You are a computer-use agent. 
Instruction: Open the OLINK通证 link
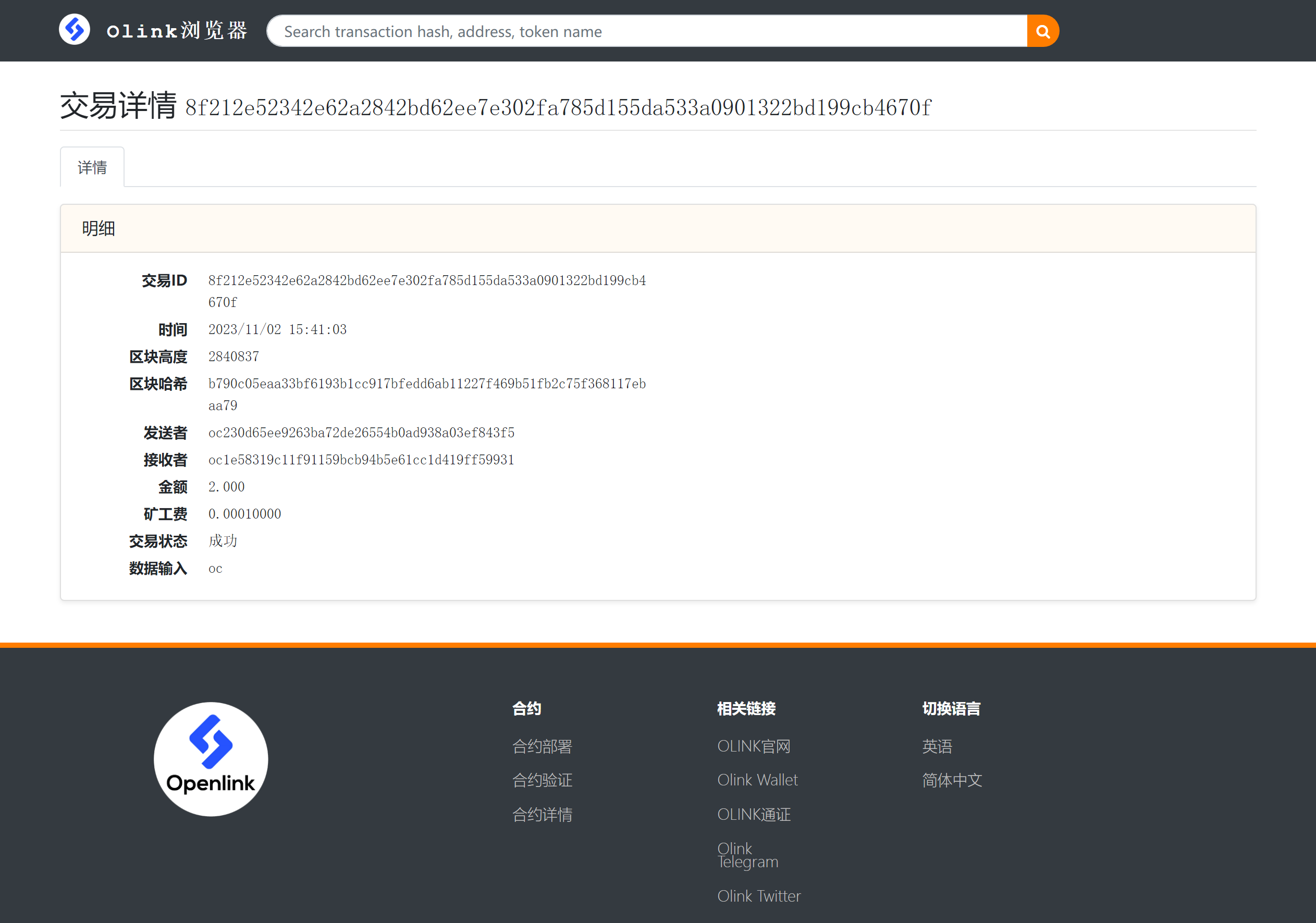click(754, 815)
